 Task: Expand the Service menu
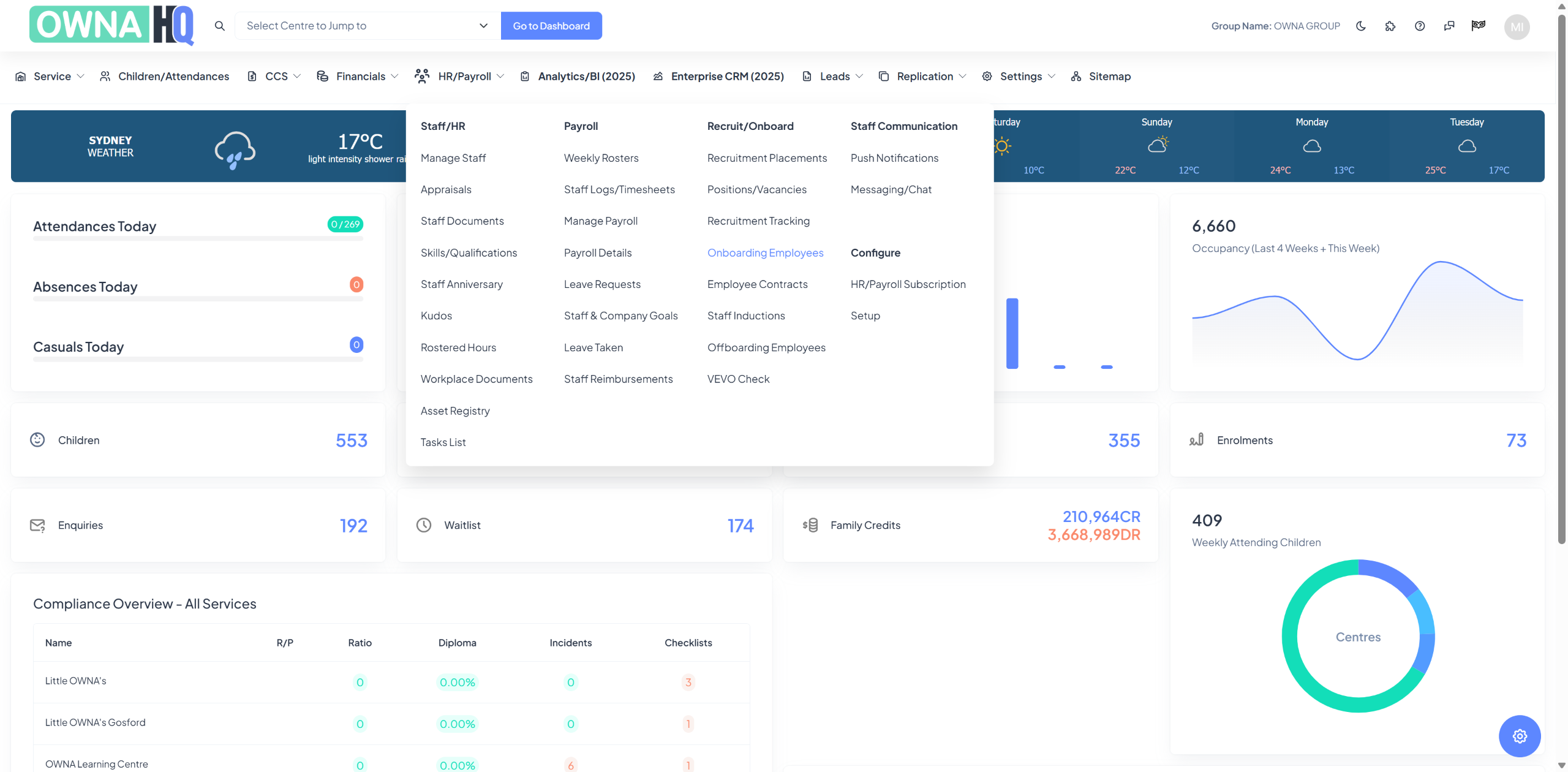pyautogui.click(x=50, y=77)
